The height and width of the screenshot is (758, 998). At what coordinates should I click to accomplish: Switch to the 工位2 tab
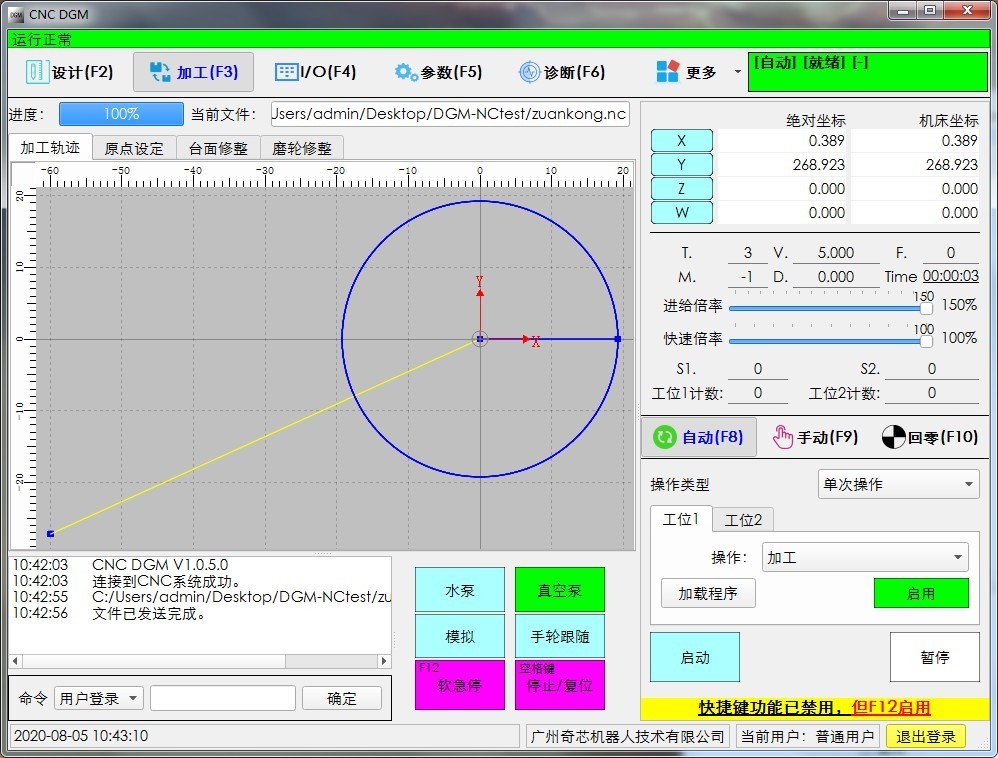[743, 520]
